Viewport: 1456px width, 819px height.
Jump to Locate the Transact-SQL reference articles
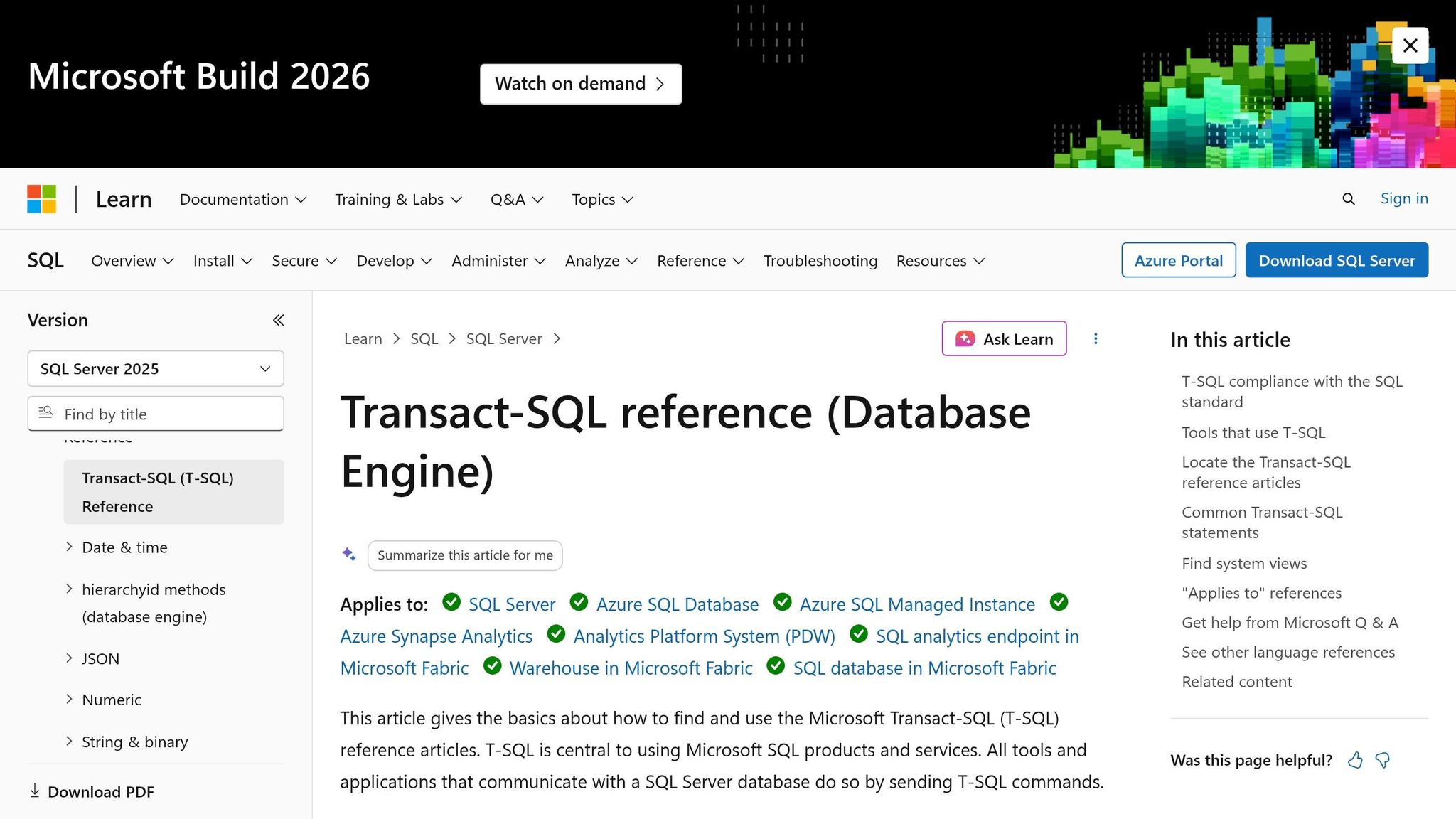[x=1265, y=472]
